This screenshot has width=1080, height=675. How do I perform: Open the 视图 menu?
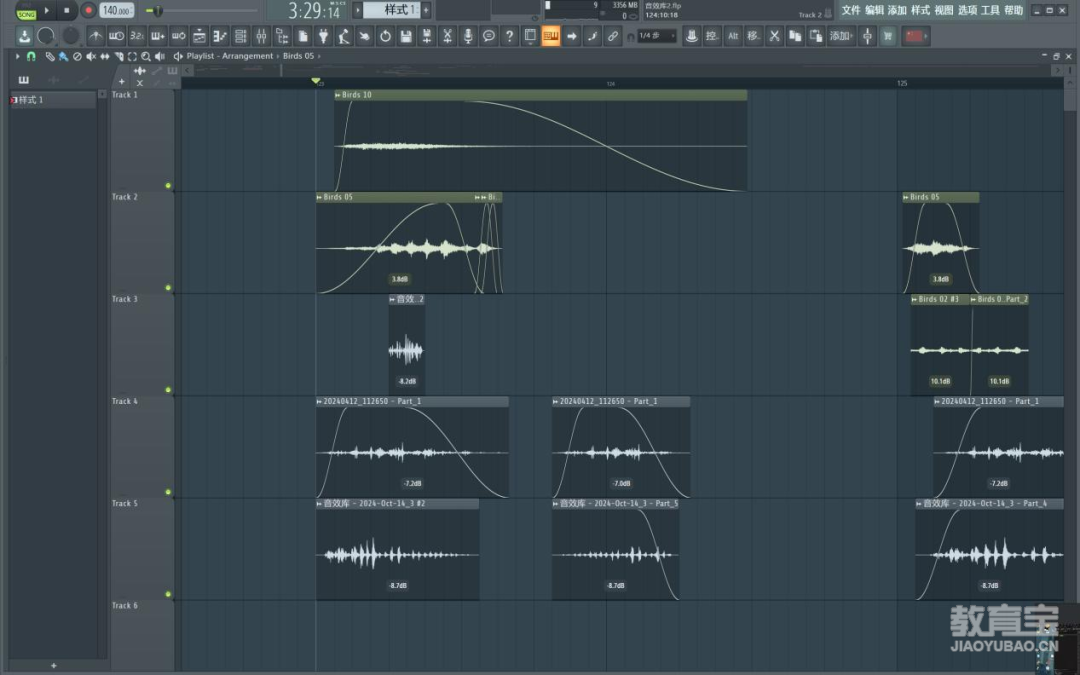944,10
